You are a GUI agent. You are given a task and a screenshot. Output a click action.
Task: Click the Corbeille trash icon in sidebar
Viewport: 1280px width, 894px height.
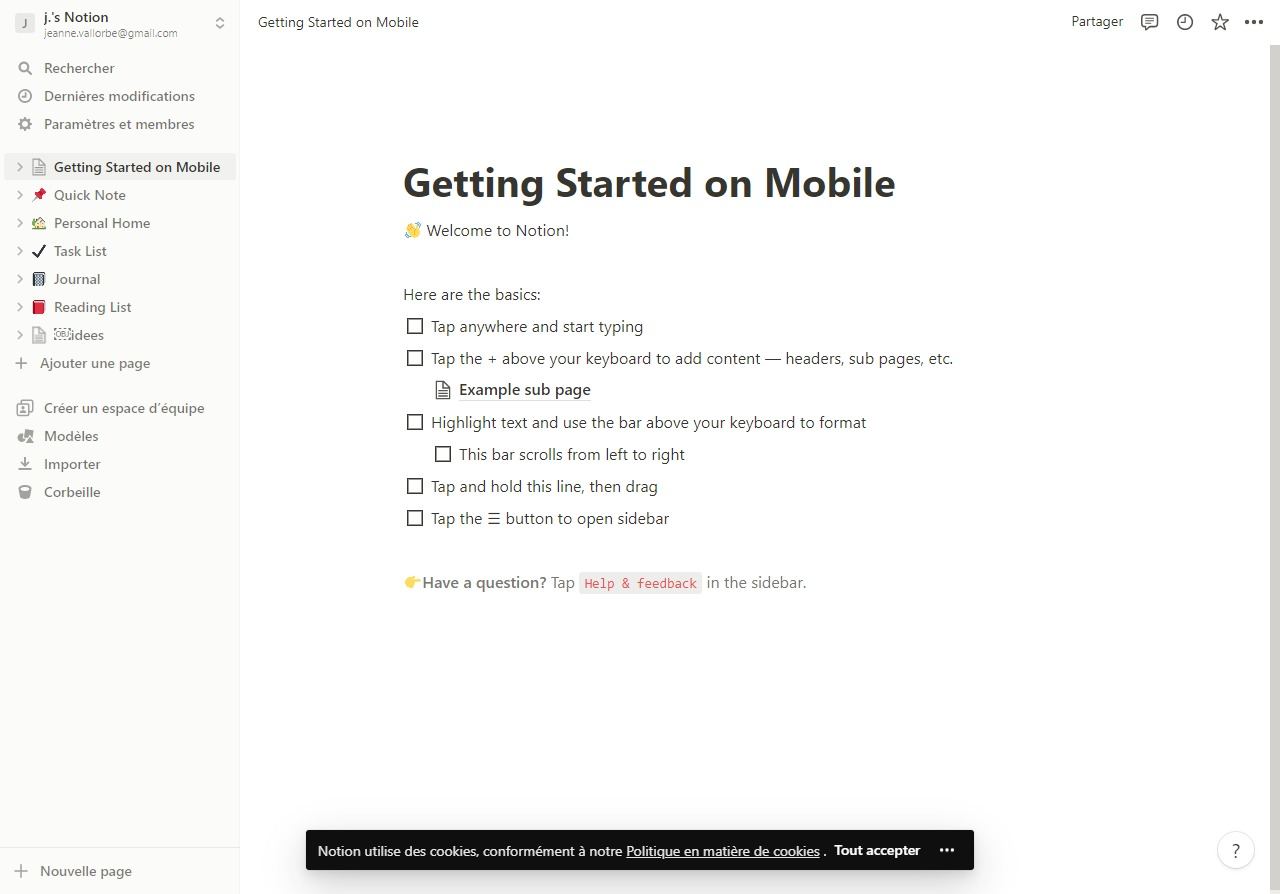pos(25,492)
